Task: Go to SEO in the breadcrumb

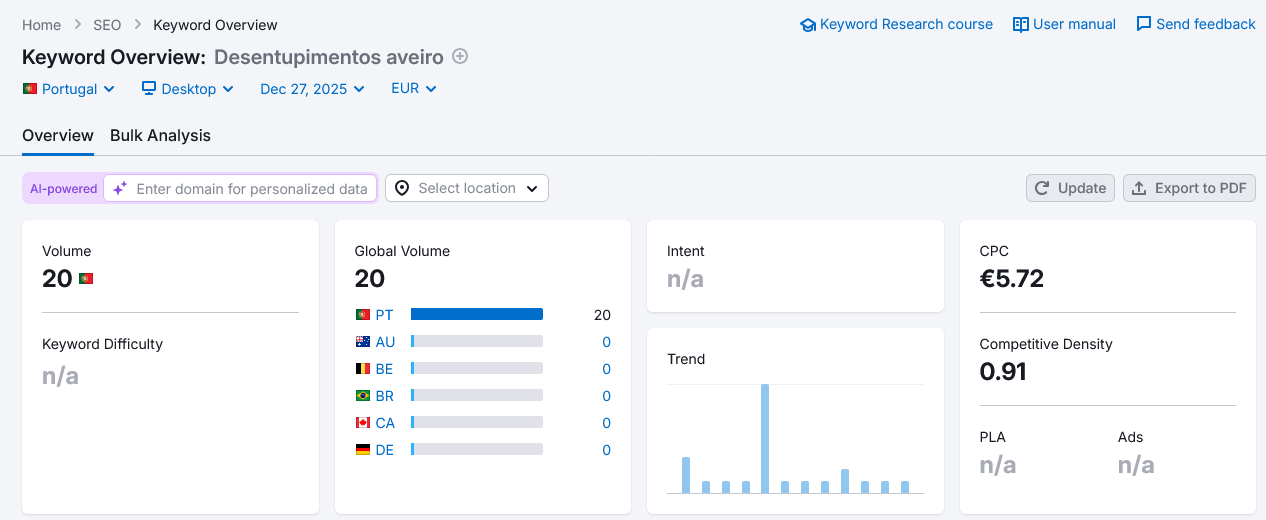Action: [x=107, y=25]
